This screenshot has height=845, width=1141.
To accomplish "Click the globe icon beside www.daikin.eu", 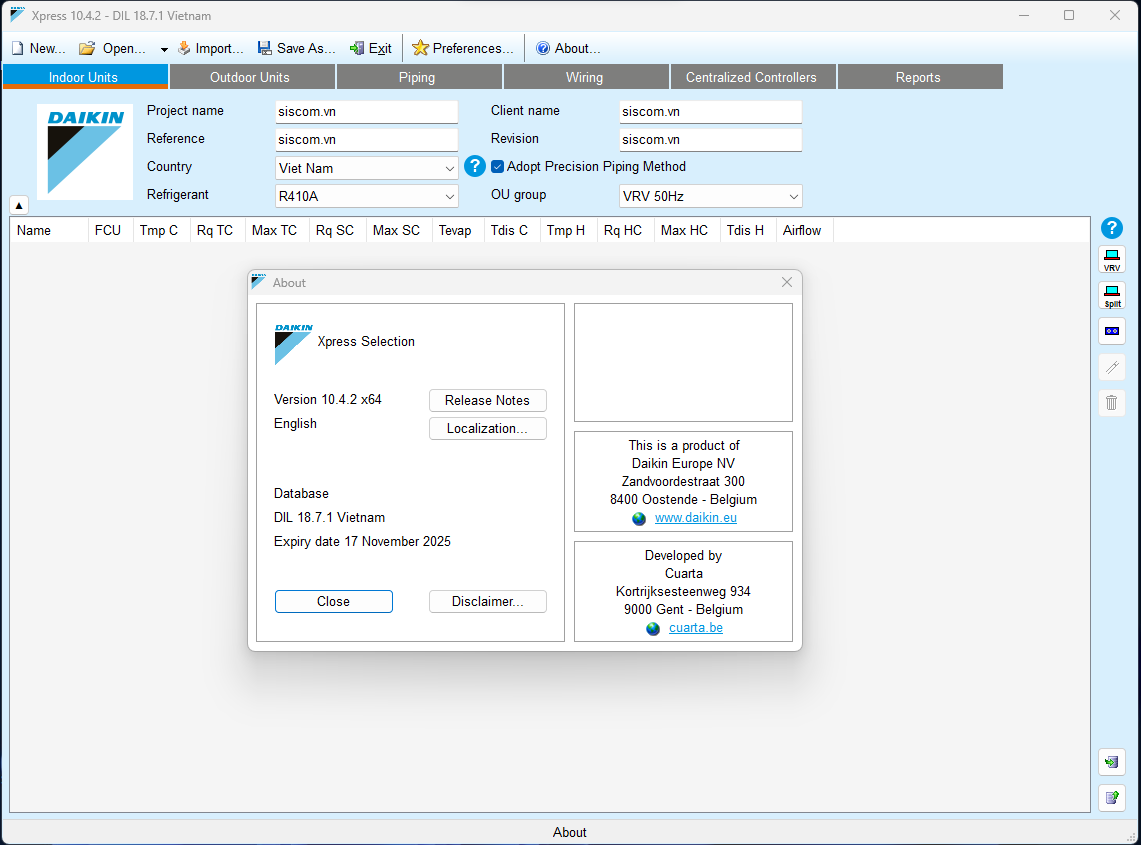I will [x=639, y=518].
